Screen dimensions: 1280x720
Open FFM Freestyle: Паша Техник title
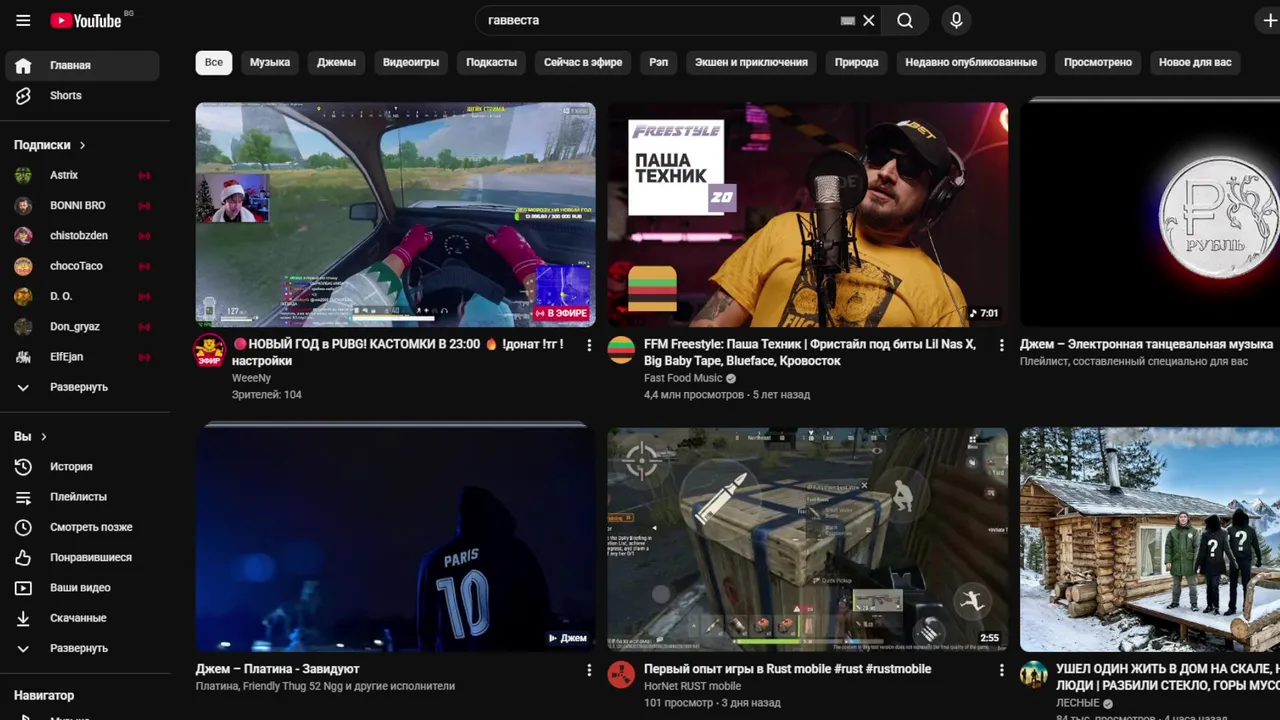(810, 352)
